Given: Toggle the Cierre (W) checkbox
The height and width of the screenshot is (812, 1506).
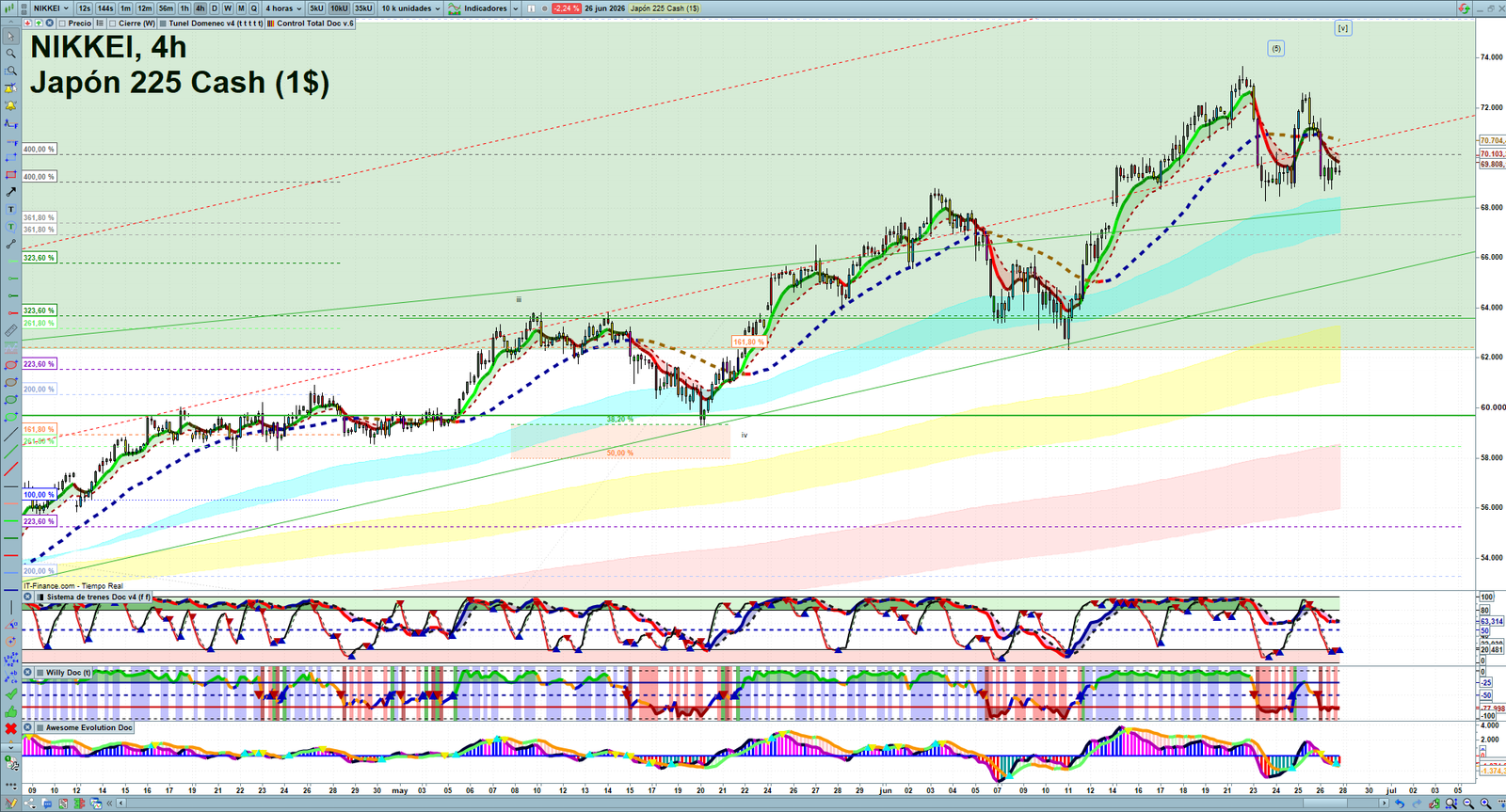Looking at the screenshot, I should point(112,23).
